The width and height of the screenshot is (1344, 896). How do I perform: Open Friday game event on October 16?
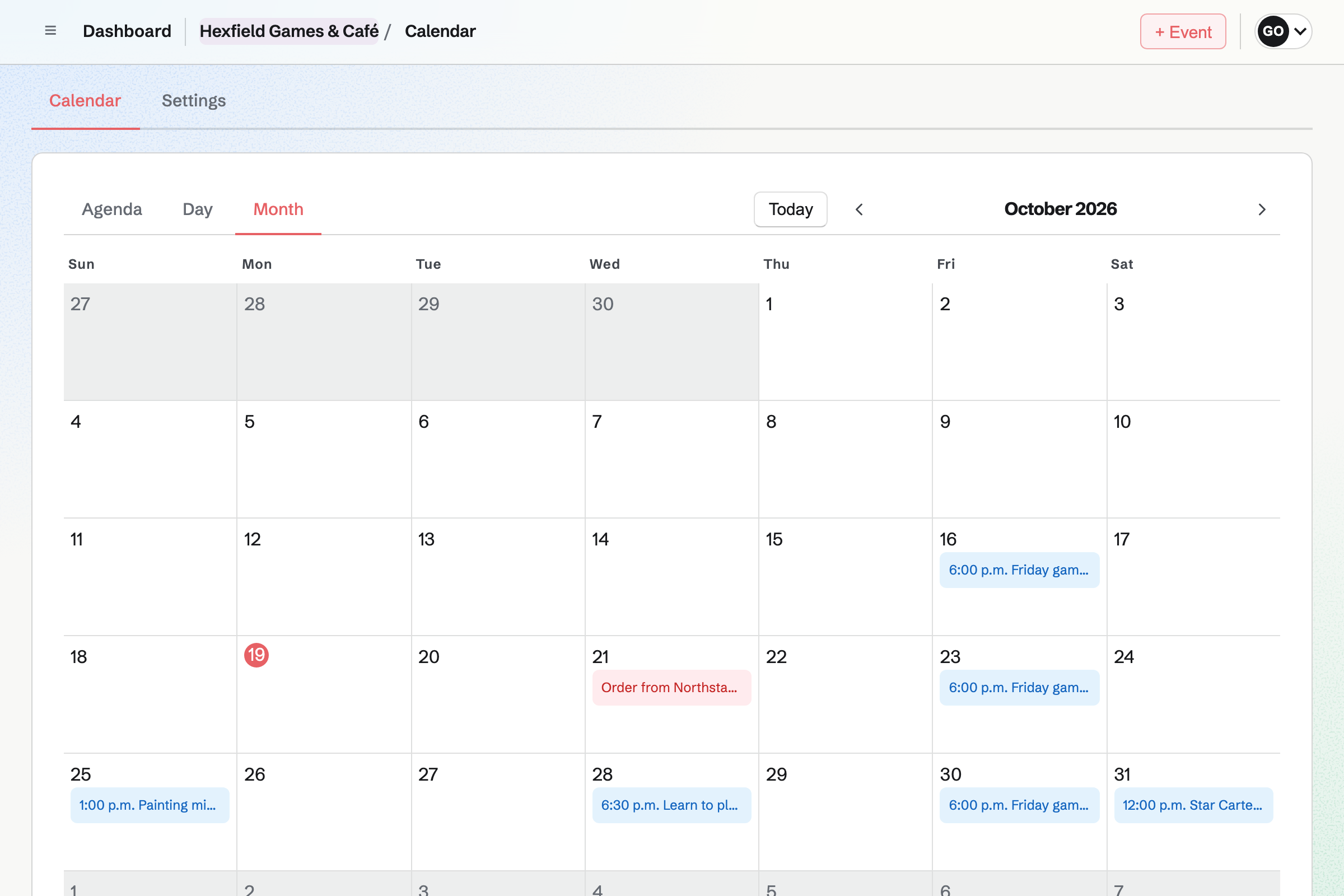click(1019, 570)
